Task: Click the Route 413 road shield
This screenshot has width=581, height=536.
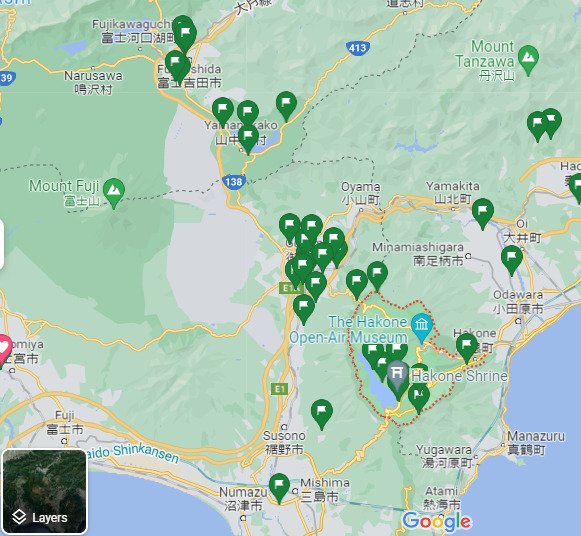Action: click(358, 48)
